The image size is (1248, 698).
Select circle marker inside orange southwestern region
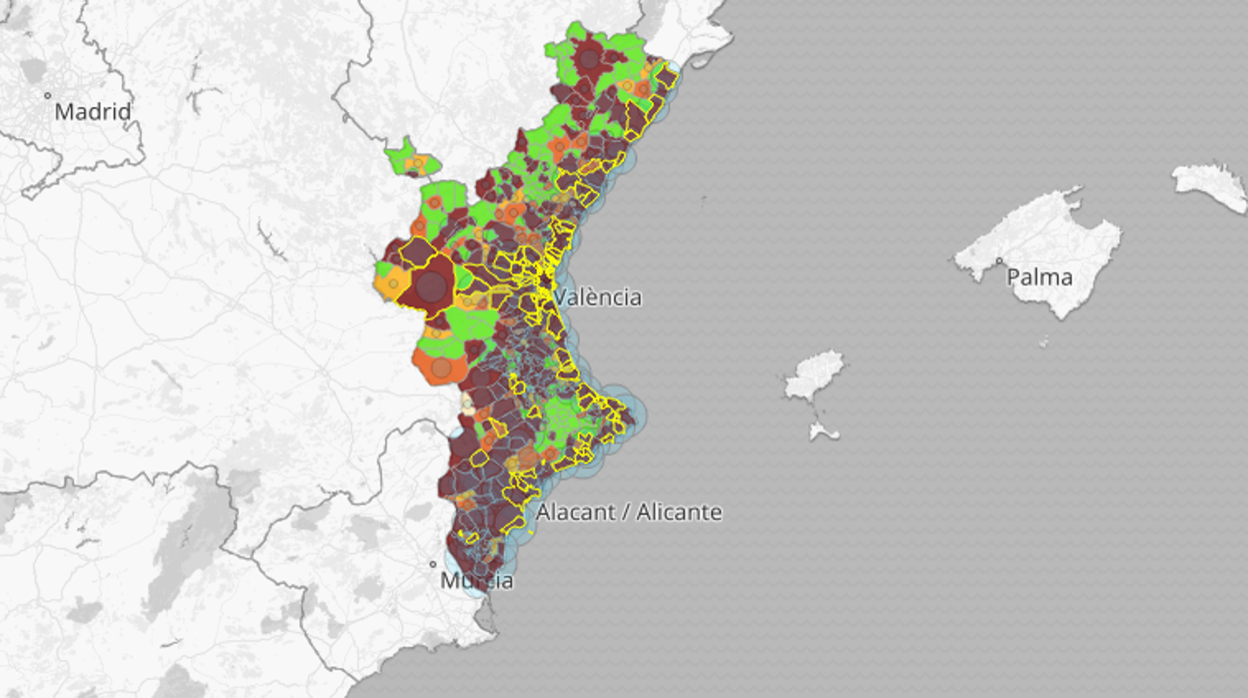click(441, 368)
